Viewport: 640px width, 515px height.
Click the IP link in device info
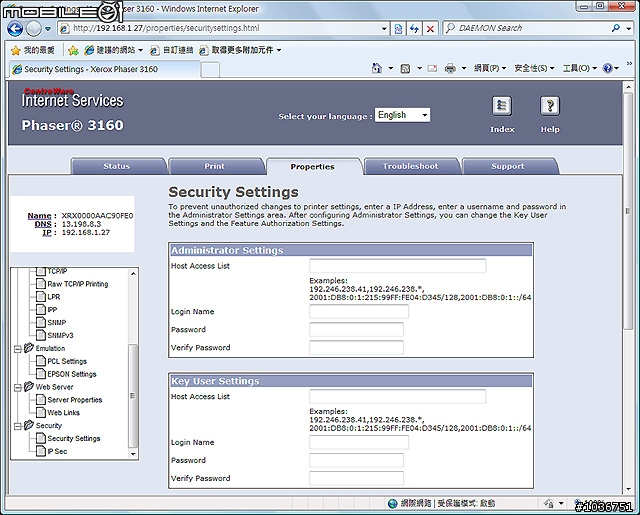tap(47, 232)
